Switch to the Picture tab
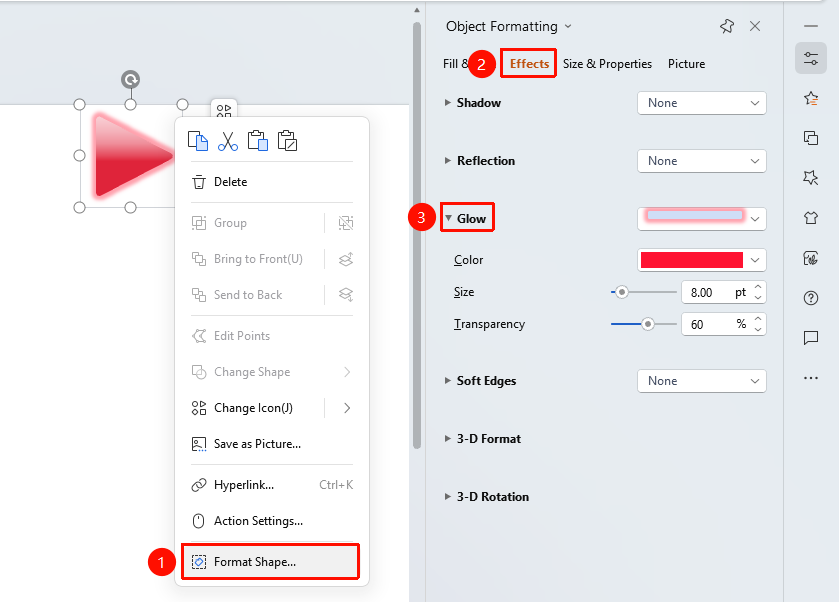The width and height of the screenshot is (839, 602). pos(687,64)
